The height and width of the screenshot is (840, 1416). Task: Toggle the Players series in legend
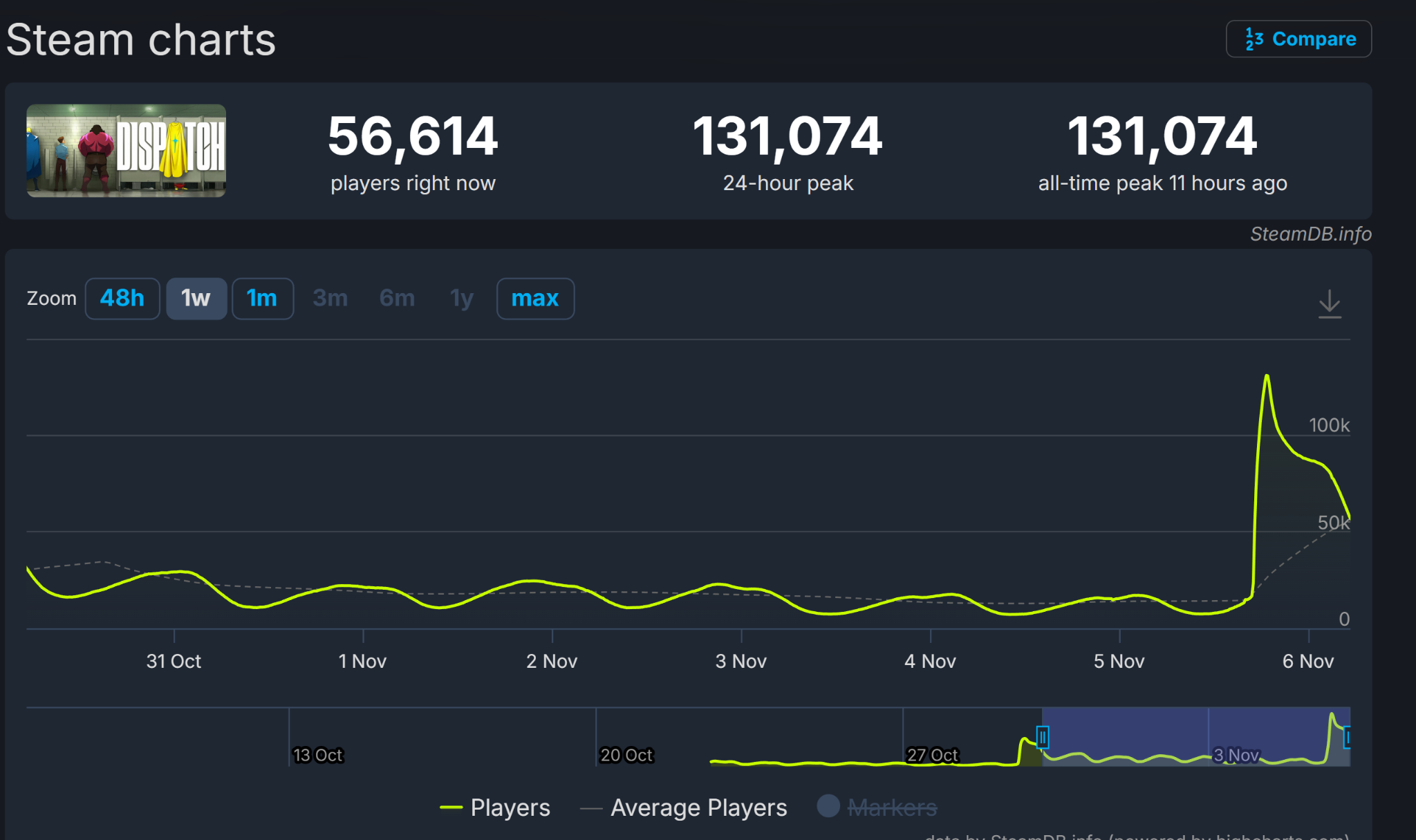coord(496,808)
